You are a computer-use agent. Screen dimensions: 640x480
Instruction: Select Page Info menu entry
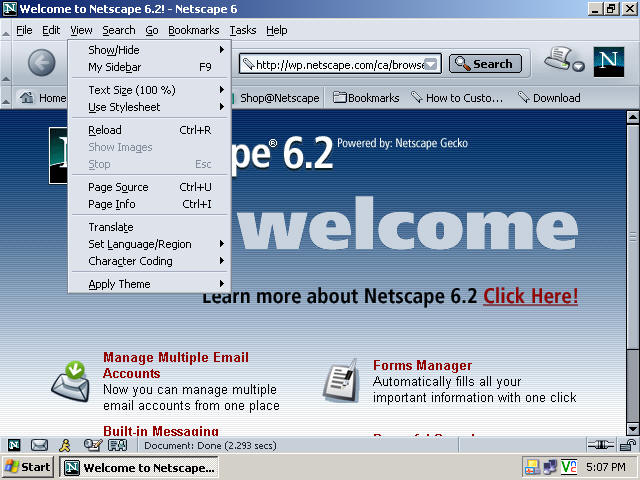[x=149, y=204]
